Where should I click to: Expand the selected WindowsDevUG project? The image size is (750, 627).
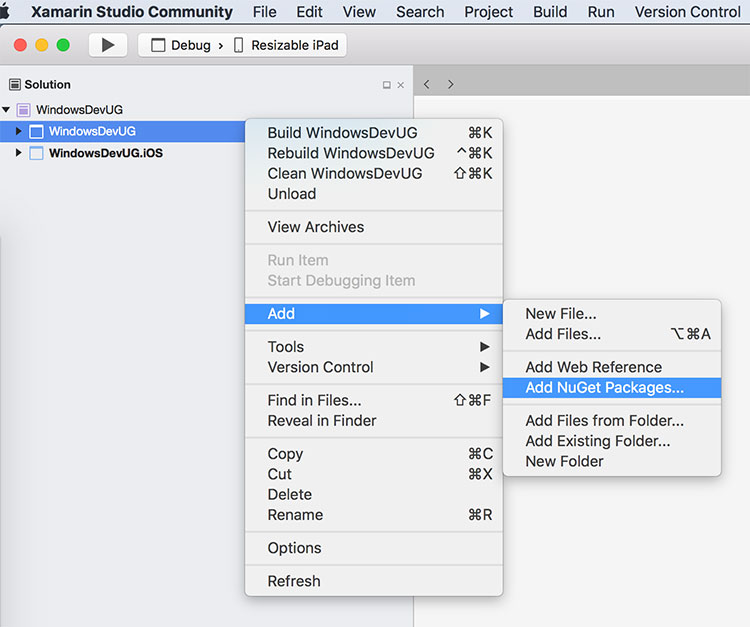[19, 131]
